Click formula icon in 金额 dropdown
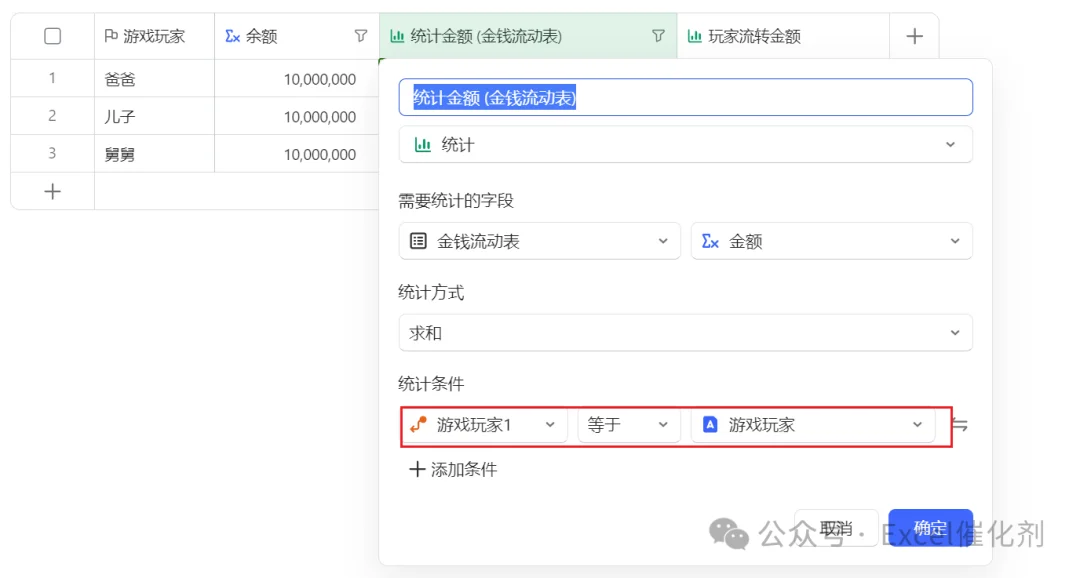 [x=710, y=241]
